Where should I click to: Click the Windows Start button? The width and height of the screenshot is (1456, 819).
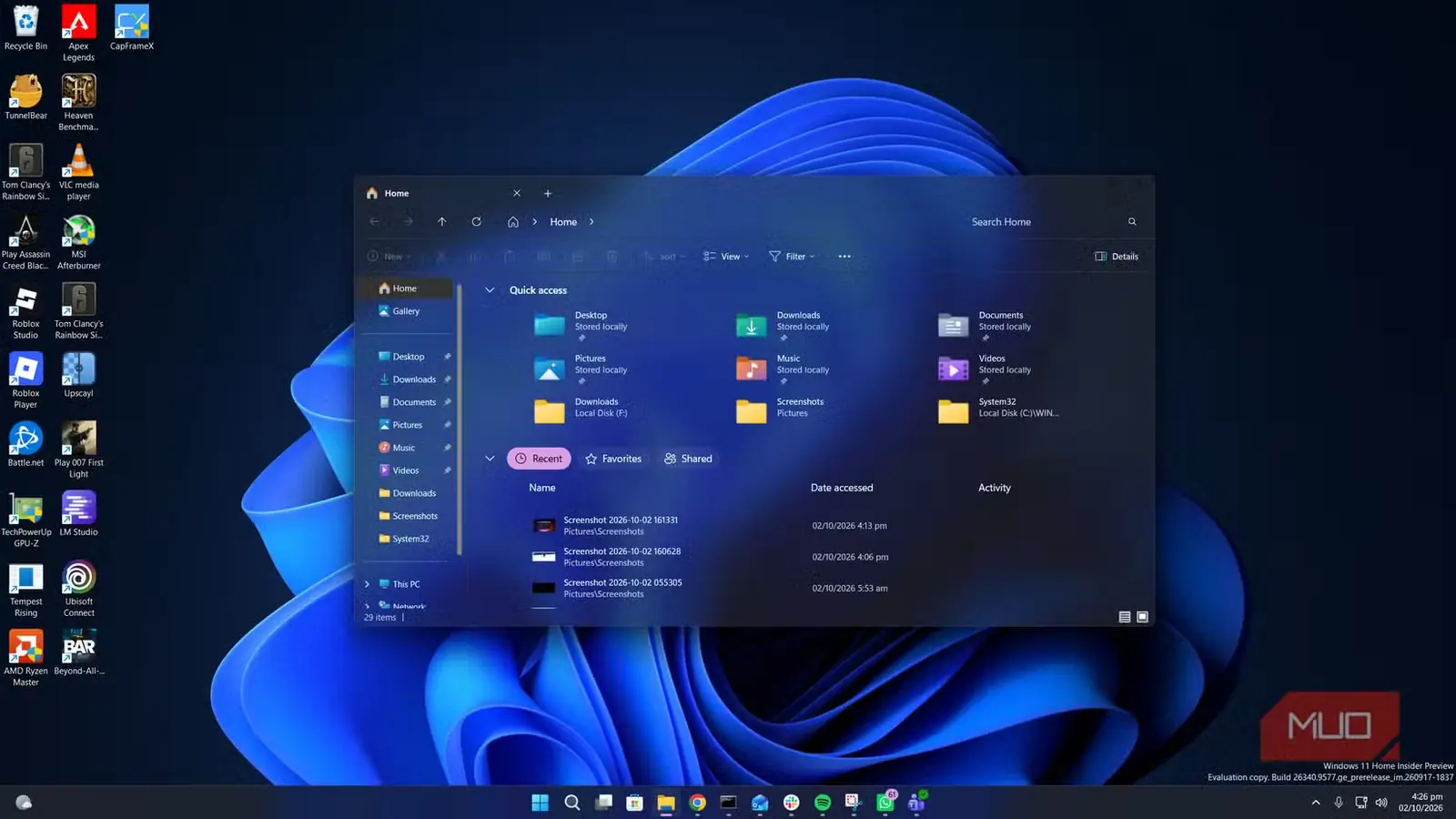click(540, 802)
